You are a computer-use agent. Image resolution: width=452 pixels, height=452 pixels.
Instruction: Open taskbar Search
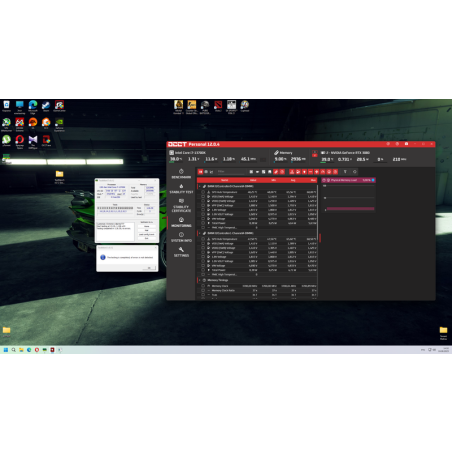click(x=13, y=350)
